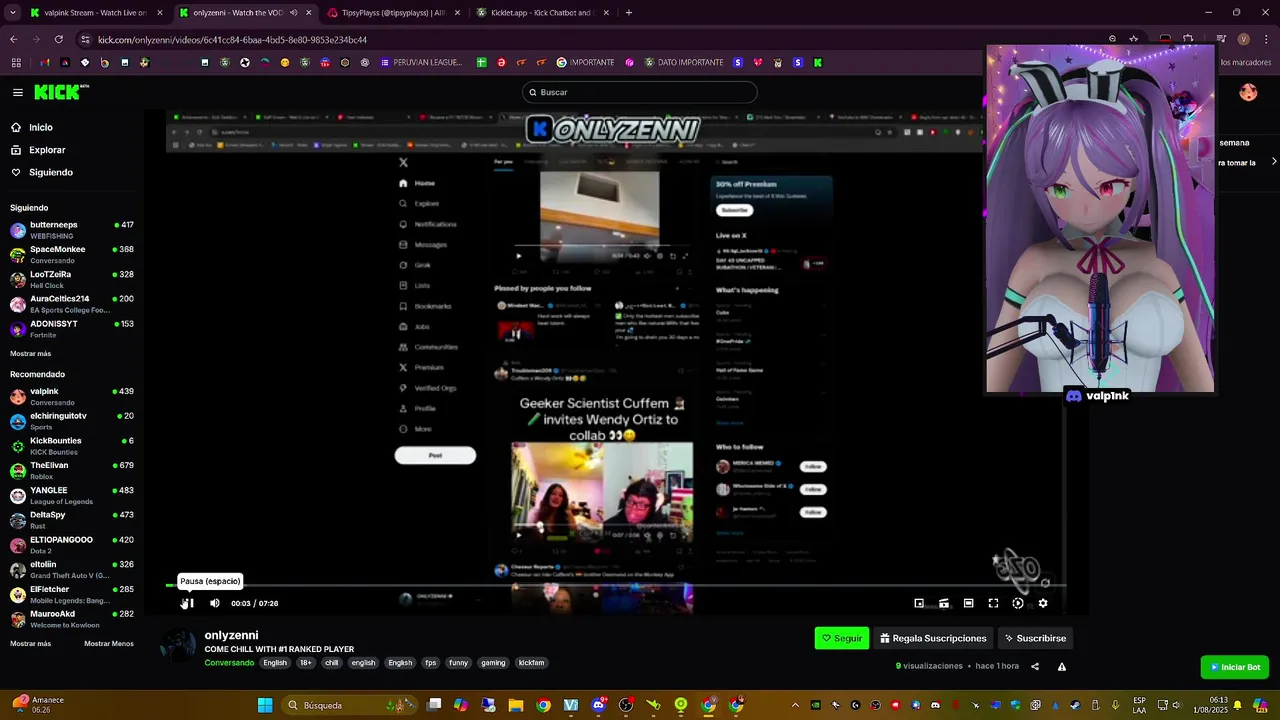Screen dimensions: 1280x720
Task: Report the video with the warning icon
Action: 1062,666
